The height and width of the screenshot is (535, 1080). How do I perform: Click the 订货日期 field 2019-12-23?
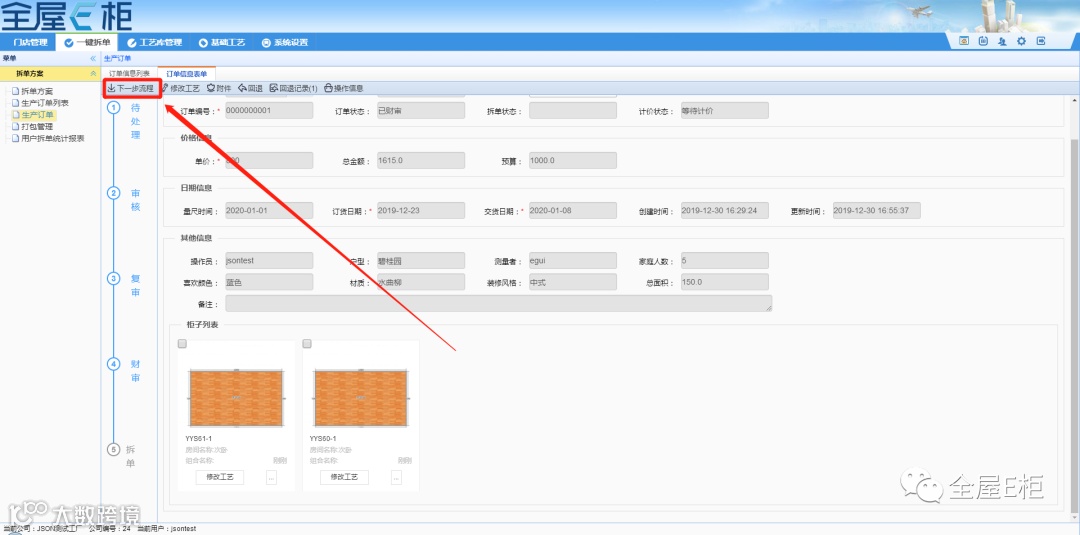click(x=420, y=211)
